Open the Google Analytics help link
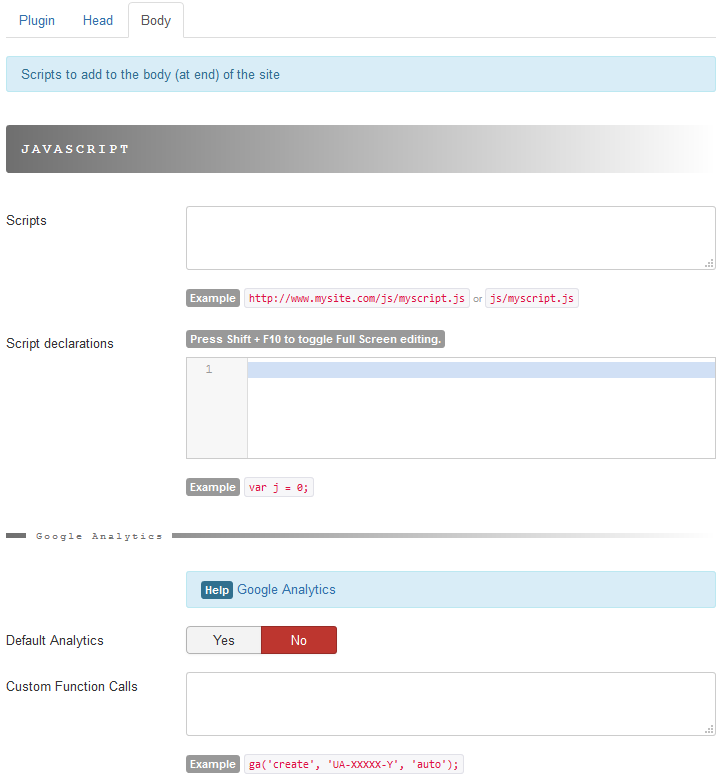The image size is (723, 780). pos(286,590)
